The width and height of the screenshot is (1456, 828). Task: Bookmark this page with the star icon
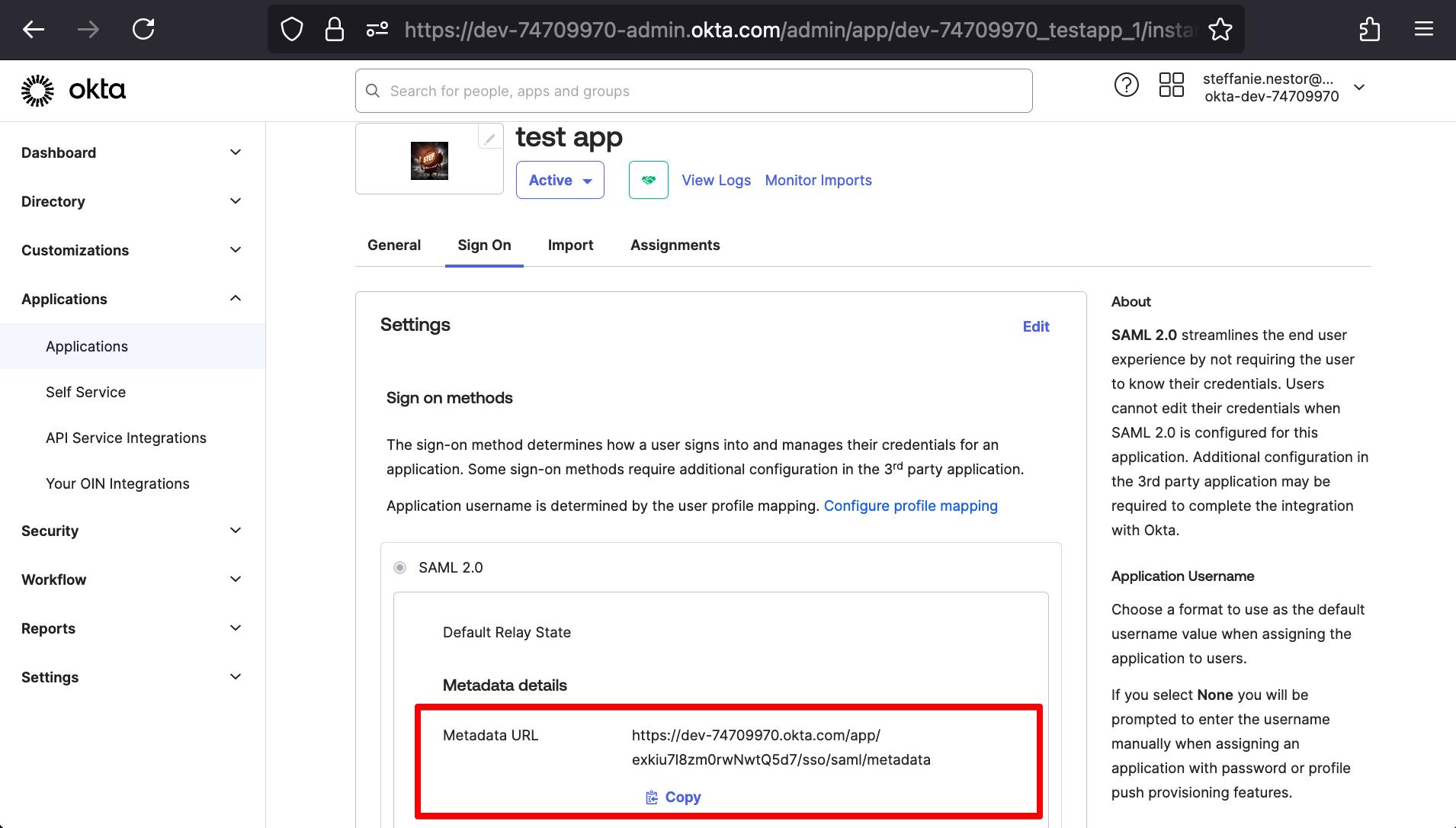click(1220, 30)
